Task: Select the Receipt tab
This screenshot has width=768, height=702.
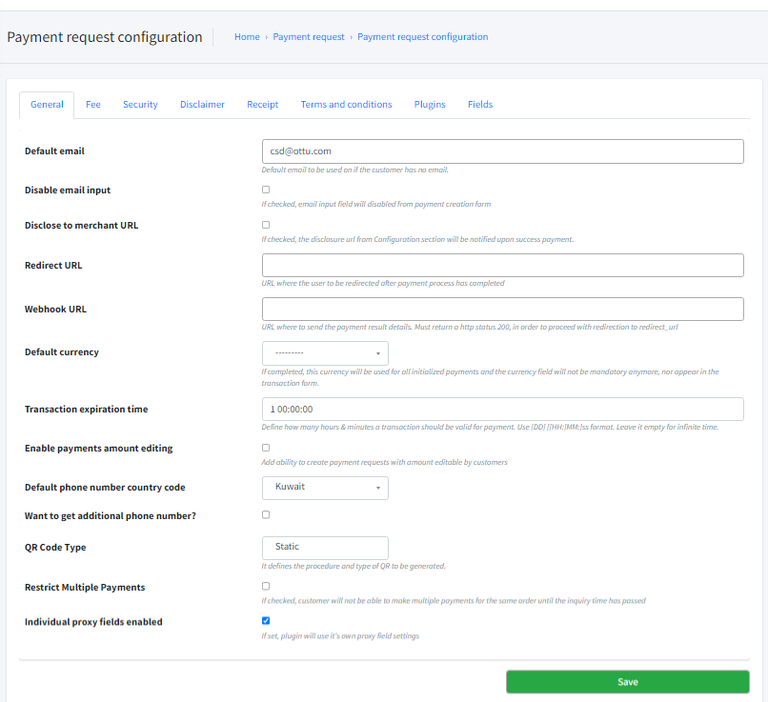Action: (x=262, y=104)
